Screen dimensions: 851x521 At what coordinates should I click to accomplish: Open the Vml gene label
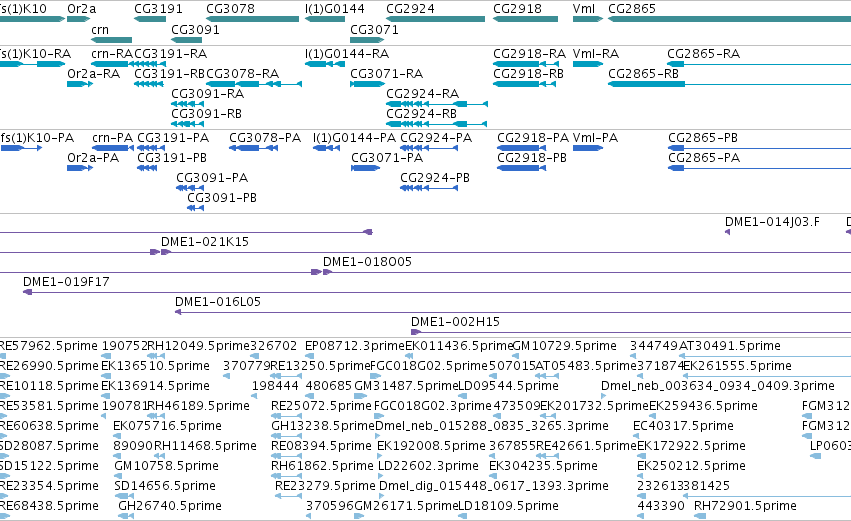(x=584, y=9)
